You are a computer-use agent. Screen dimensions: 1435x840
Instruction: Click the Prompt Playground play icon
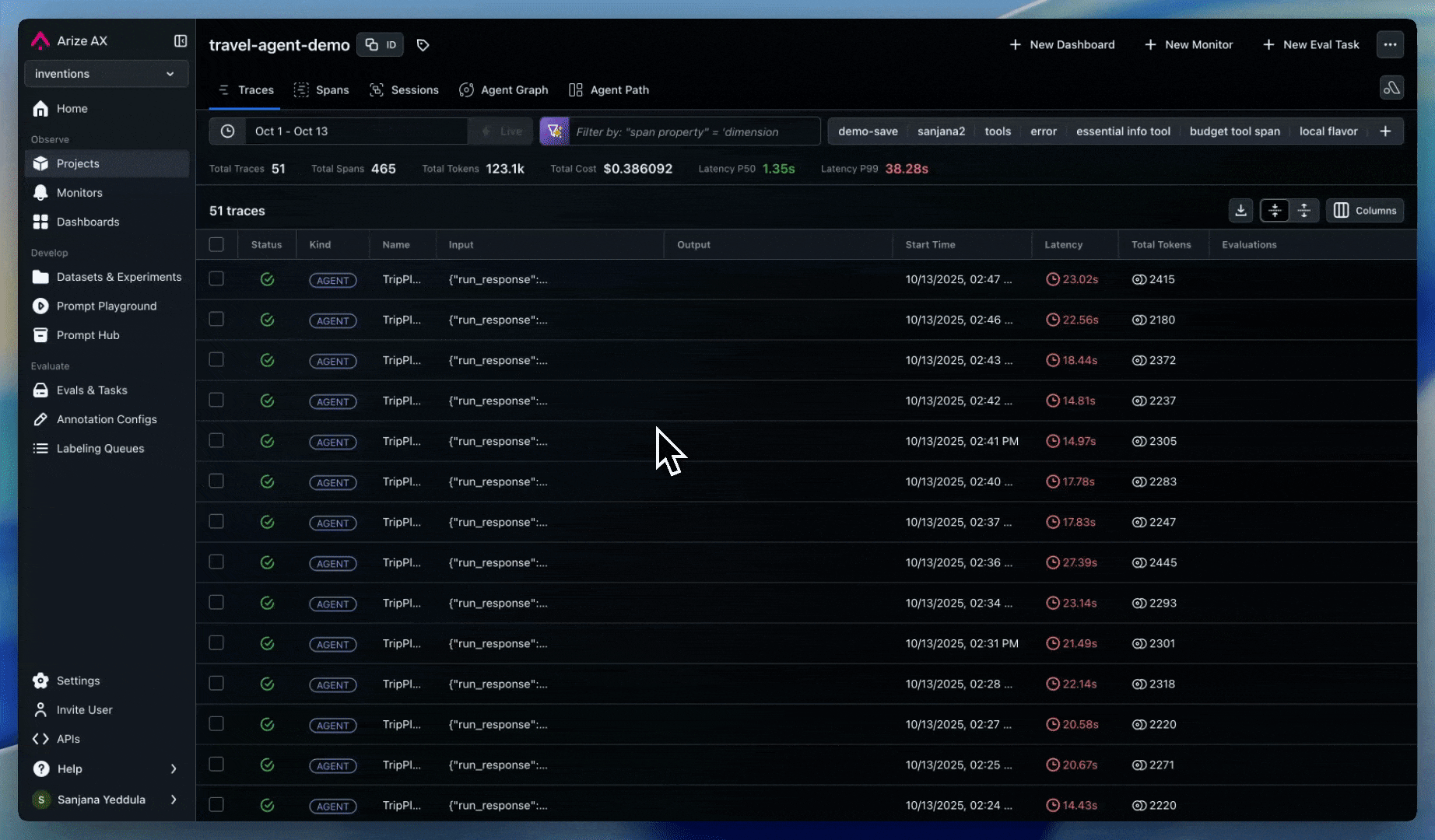point(40,306)
